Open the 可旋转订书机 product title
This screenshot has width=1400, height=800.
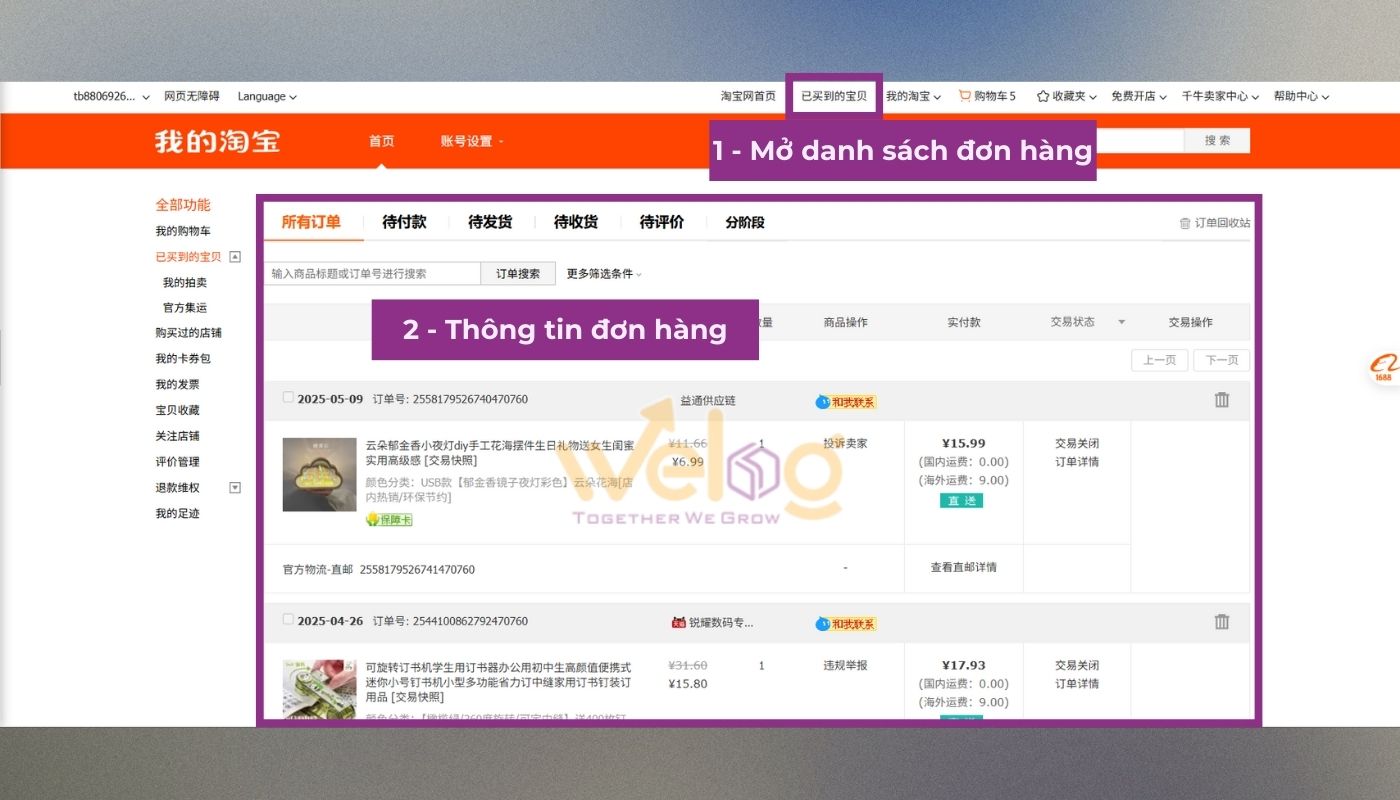pyautogui.click(x=498, y=682)
